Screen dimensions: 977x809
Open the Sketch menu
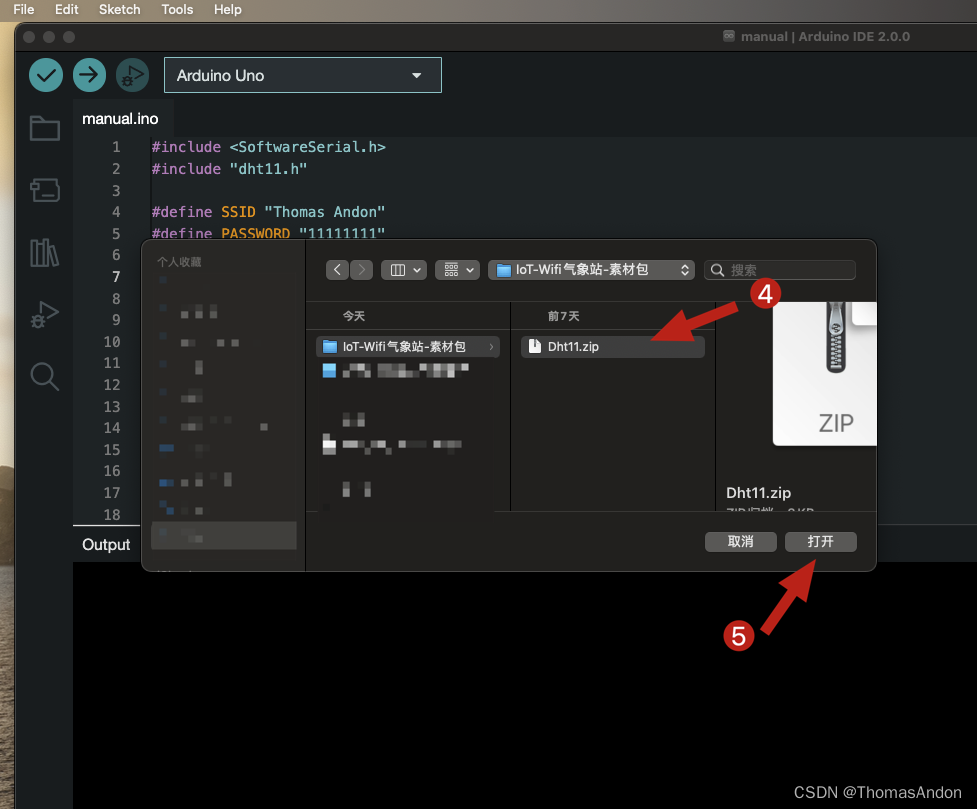pyautogui.click(x=120, y=9)
